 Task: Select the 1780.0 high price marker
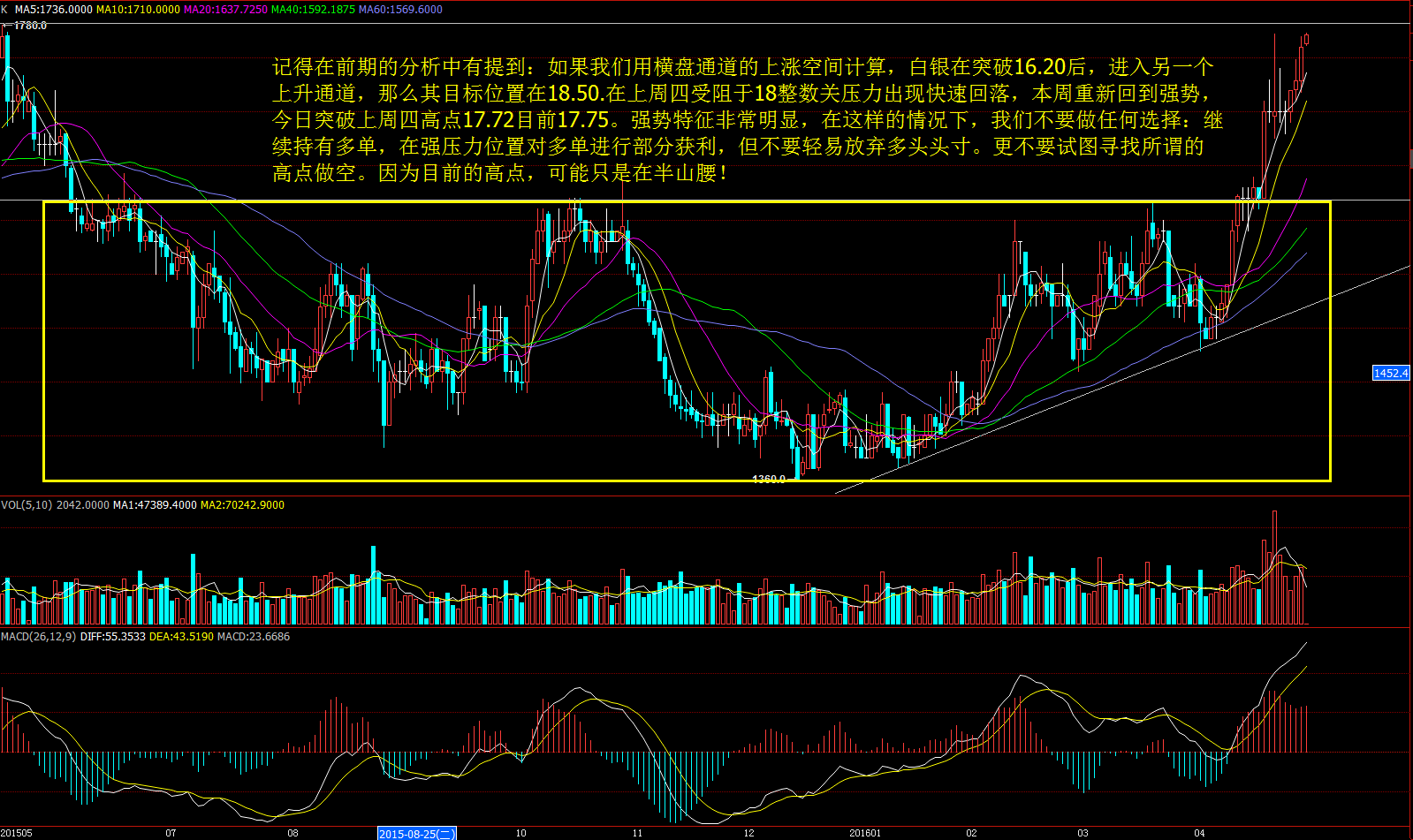[x=30, y=26]
